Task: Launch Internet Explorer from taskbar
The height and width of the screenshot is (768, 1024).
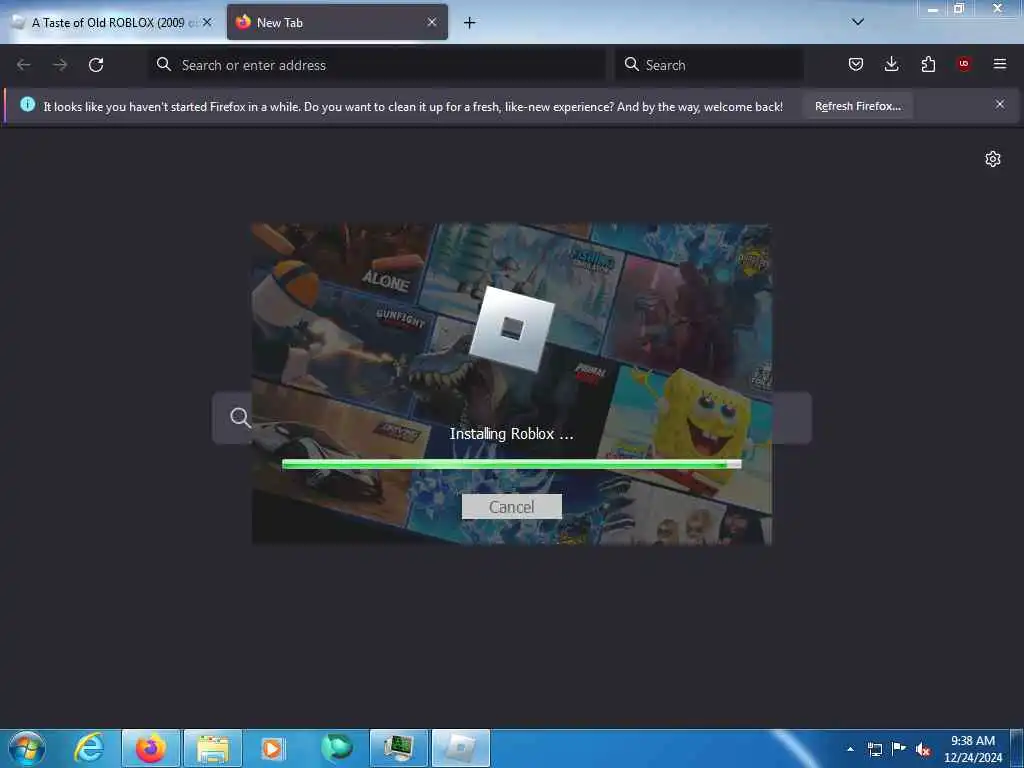Action: pos(89,748)
